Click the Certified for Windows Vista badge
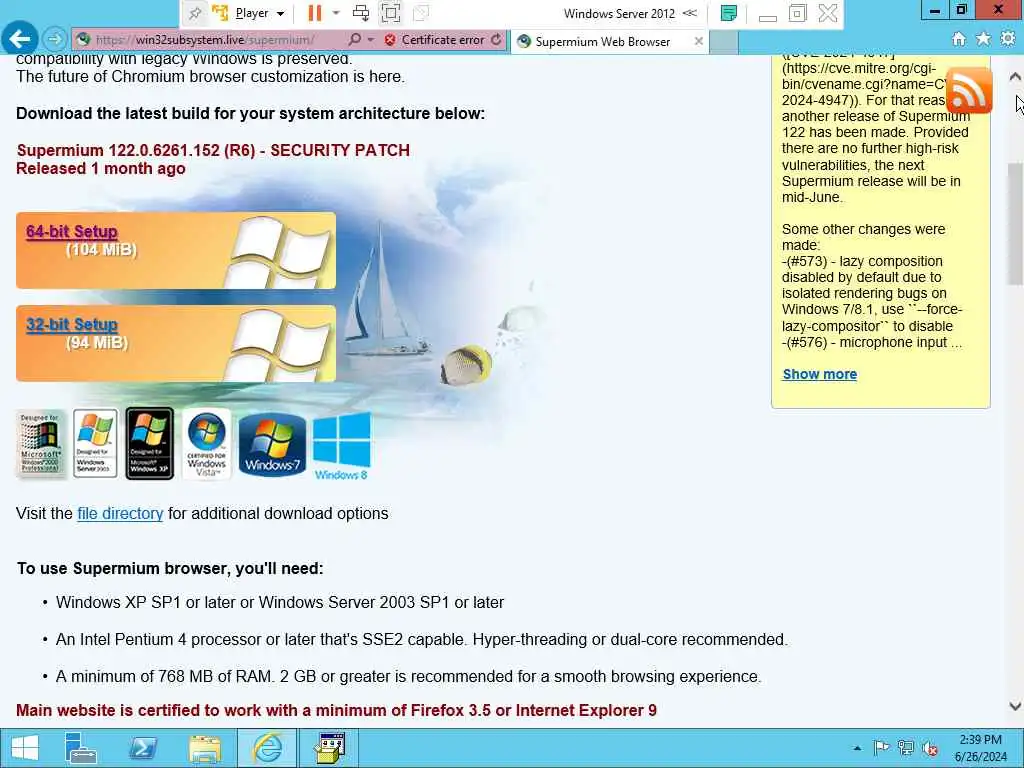 coord(206,444)
